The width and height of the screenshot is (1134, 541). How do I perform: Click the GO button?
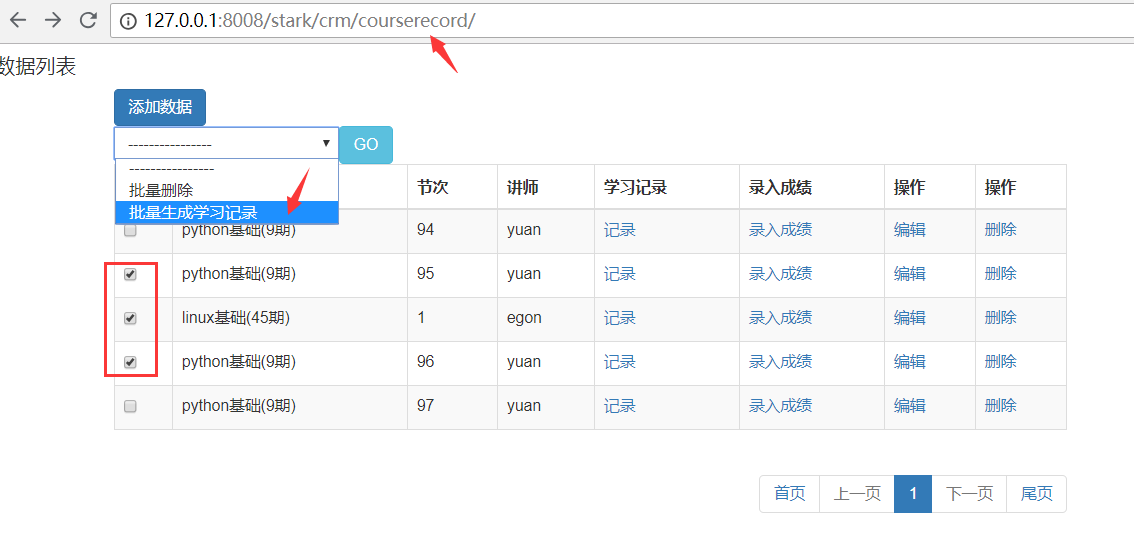[366, 144]
